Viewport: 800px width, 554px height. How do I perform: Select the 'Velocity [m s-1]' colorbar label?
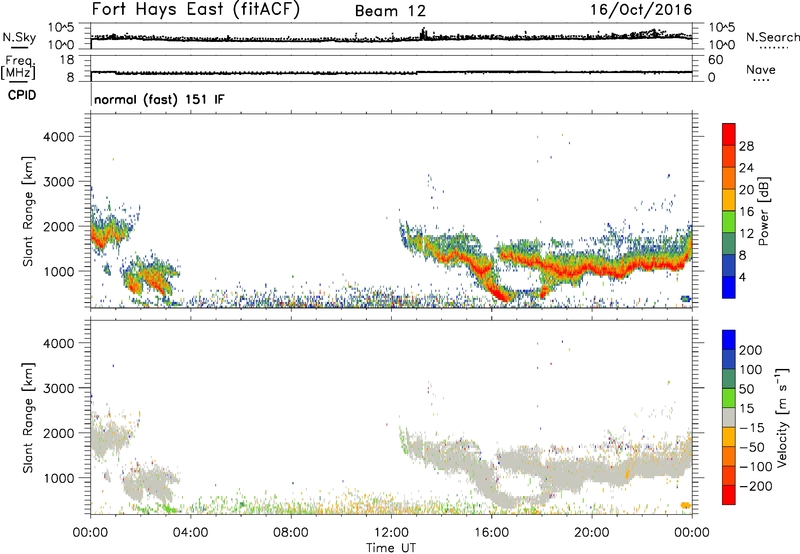783,417
